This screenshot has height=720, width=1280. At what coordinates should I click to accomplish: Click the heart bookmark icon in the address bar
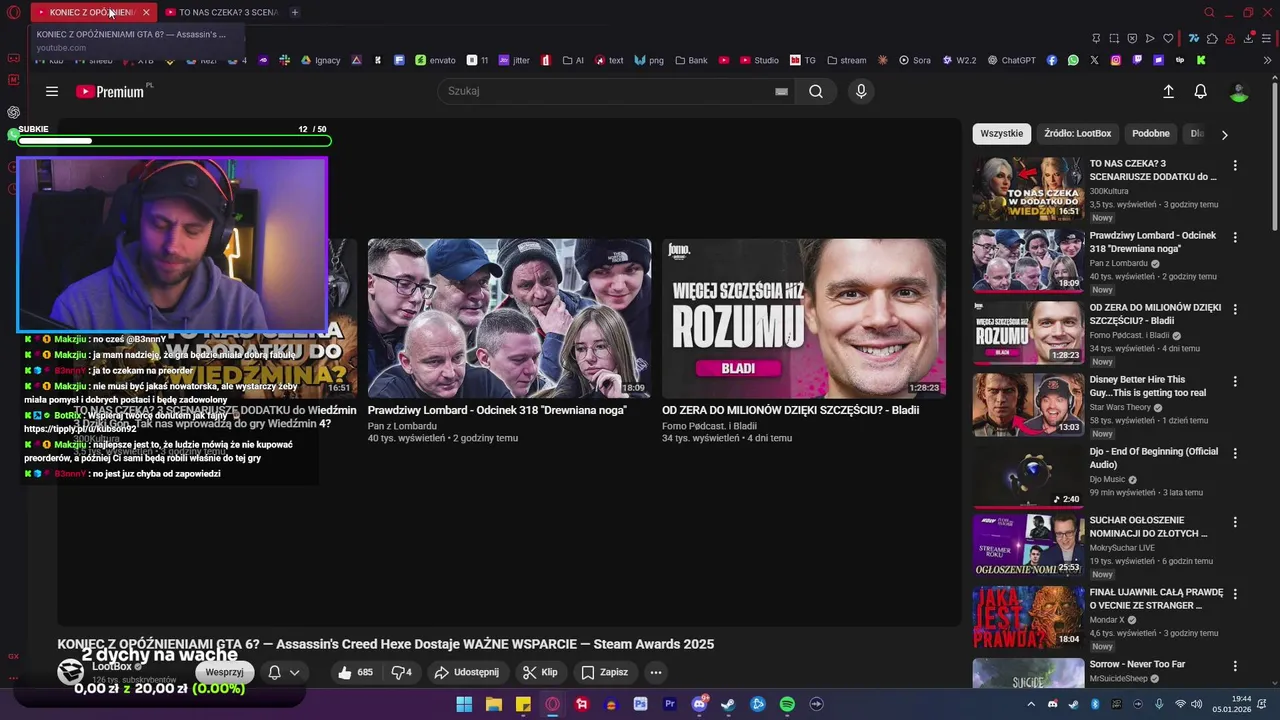click(1168, 39)
